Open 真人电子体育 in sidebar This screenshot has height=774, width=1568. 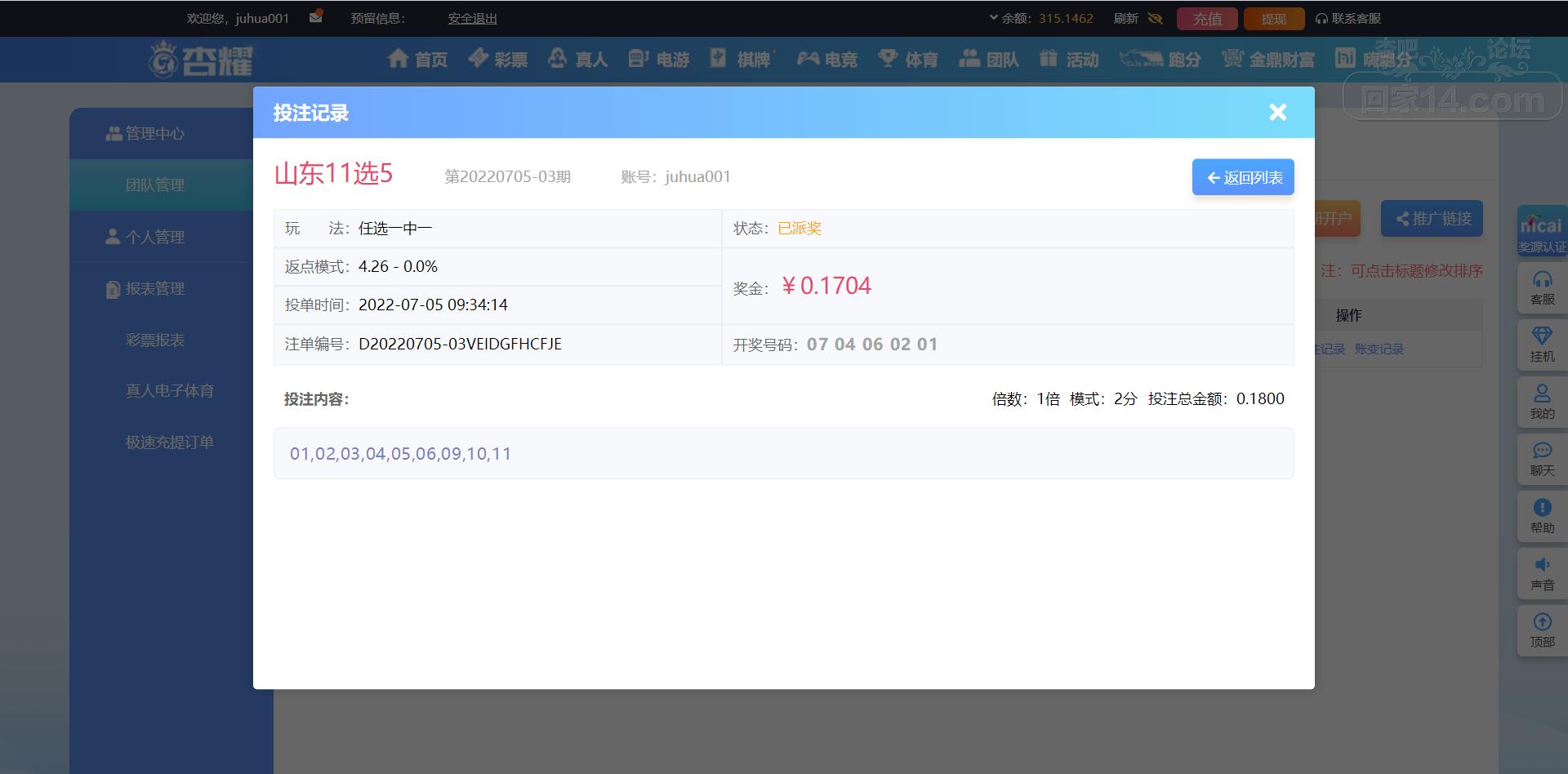pyautogui.click(x=170, y=391)
